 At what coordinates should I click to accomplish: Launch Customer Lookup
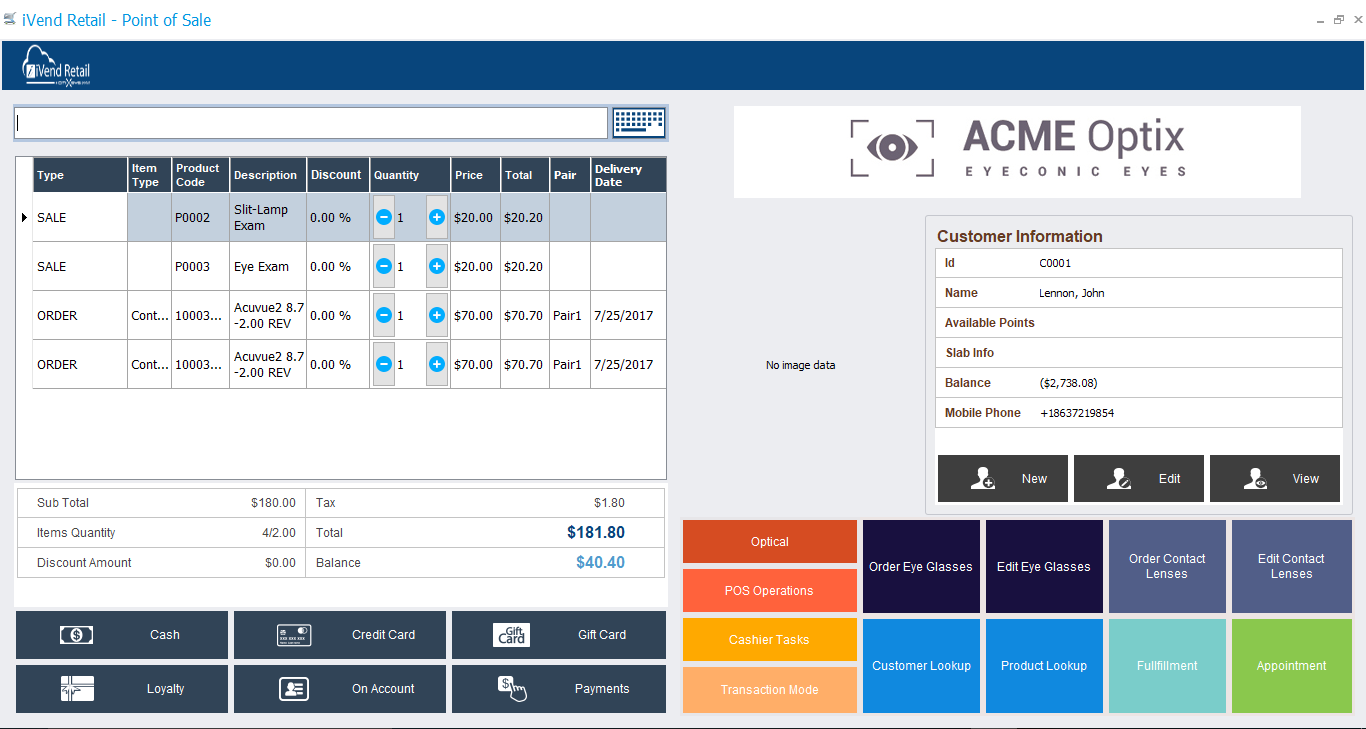coord(921,666)
